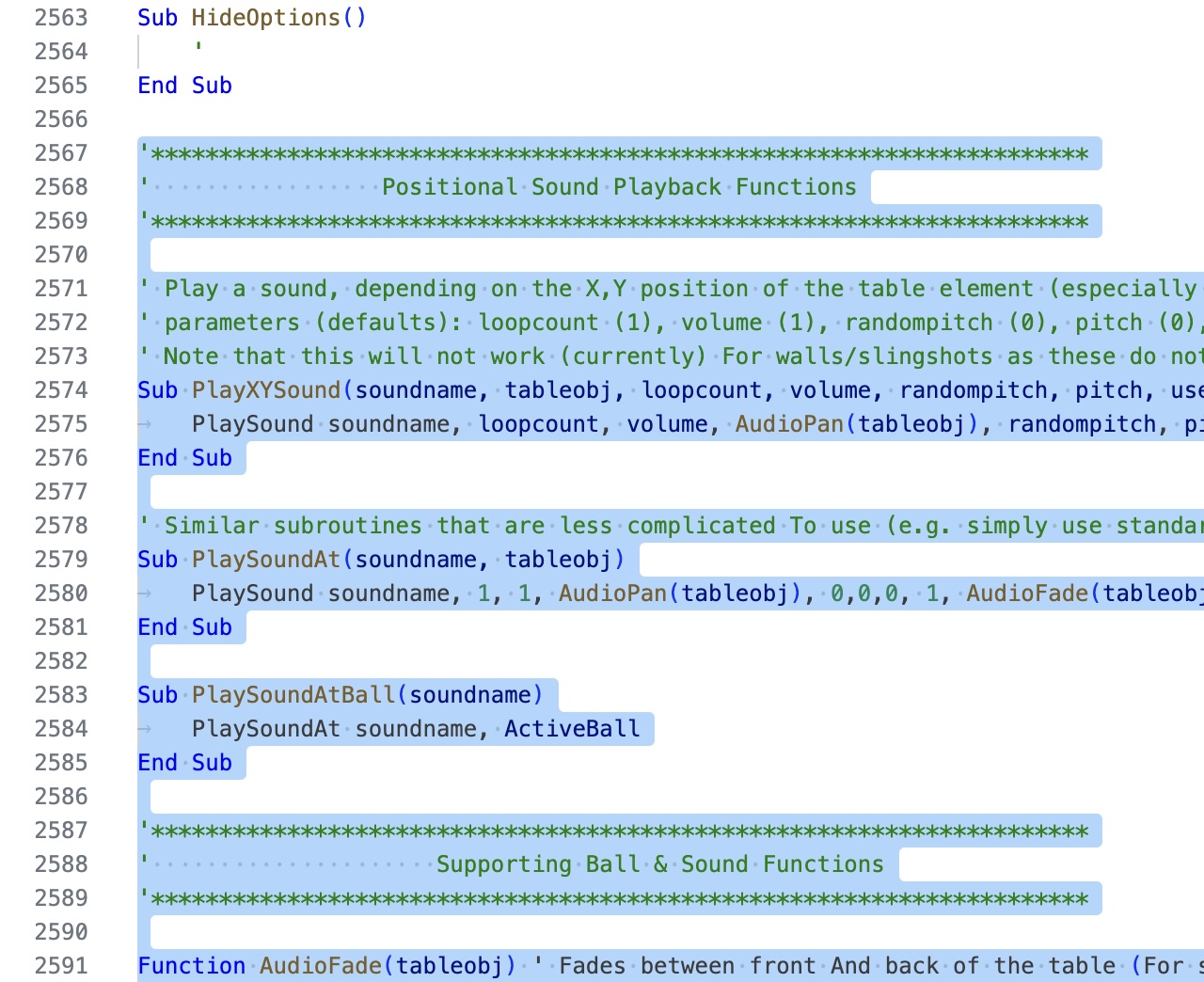Viewport: 1204px width, 982px height.
Task: Click ActiveBall on line 2584
Action: tap(572, 729)
